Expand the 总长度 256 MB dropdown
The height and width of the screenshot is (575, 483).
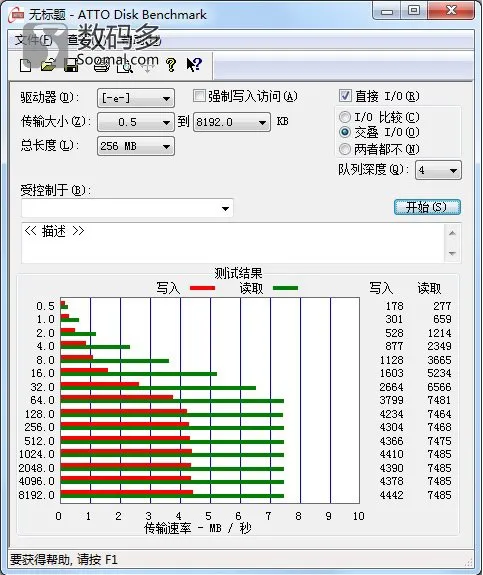coord(136,146)
